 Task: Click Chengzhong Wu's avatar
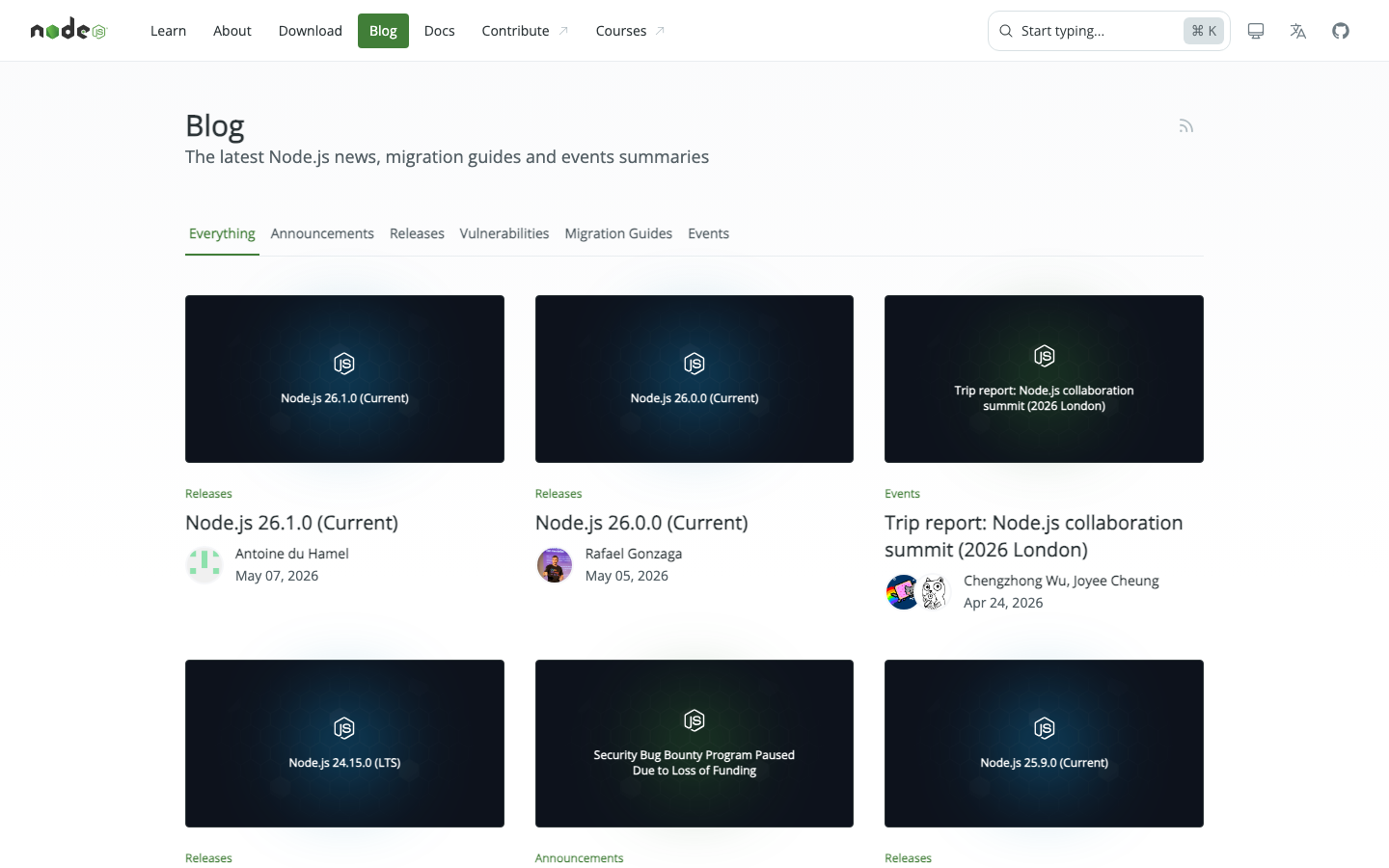pyautogui.click(x=903, y=592)
